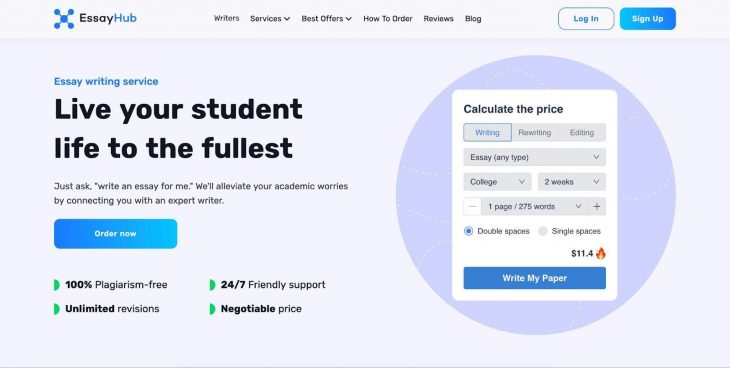Click the green marker beside Negotiable price
The image size is (730, 368).
(x=212, y=309)
